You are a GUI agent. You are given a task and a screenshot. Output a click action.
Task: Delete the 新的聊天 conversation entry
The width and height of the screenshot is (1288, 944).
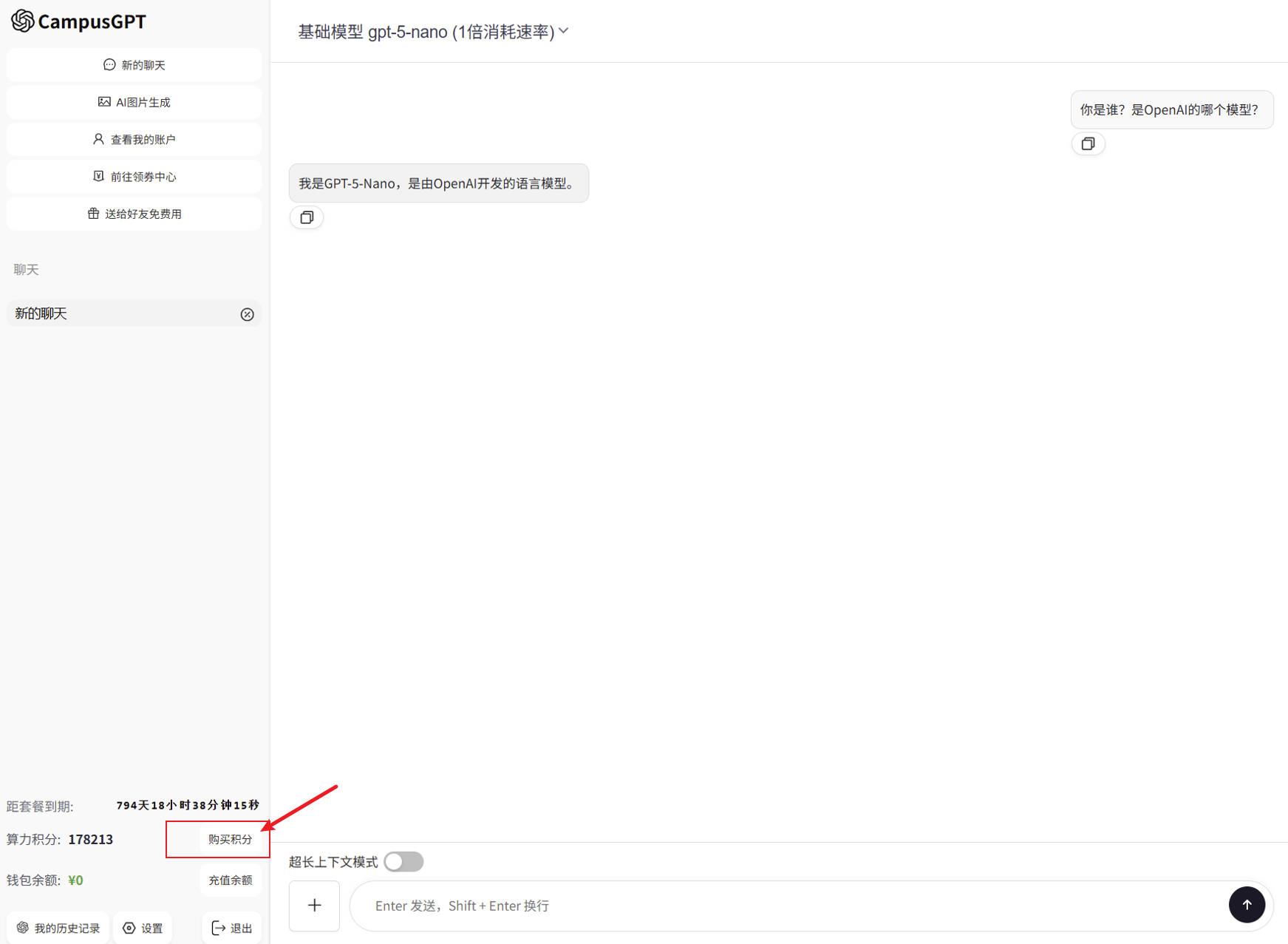point(247,314)
